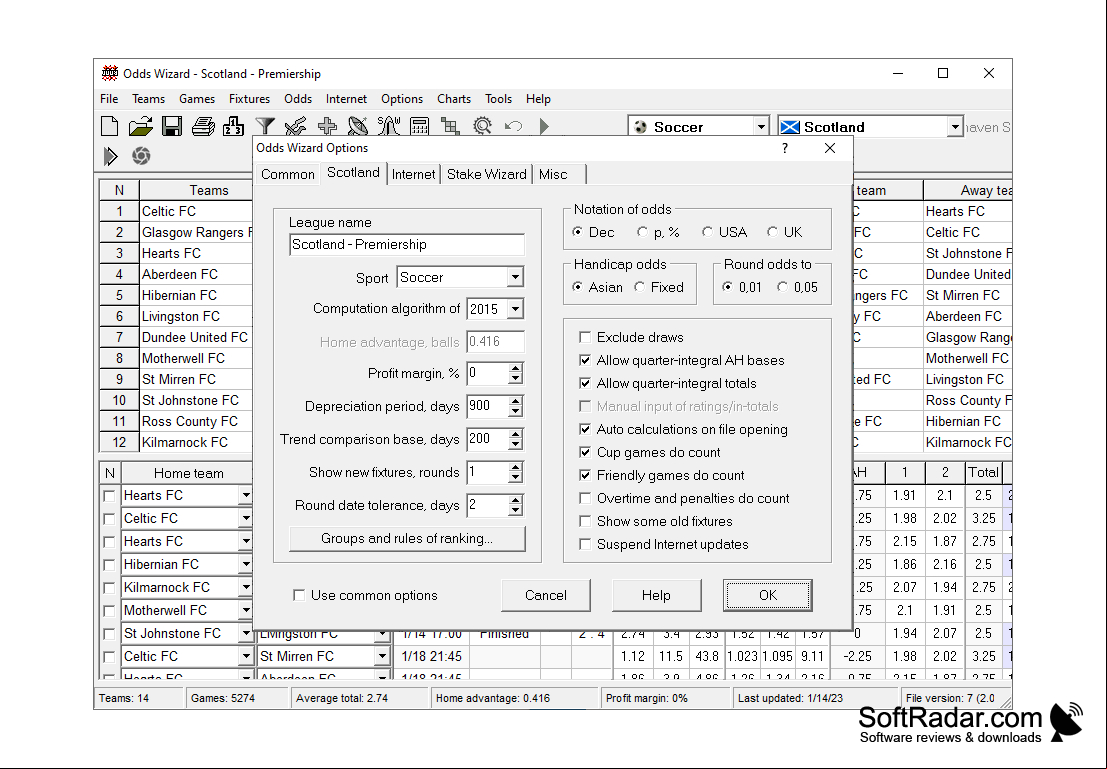
Task: Click the undo arrow icon
Action: [x=513, y=126]
